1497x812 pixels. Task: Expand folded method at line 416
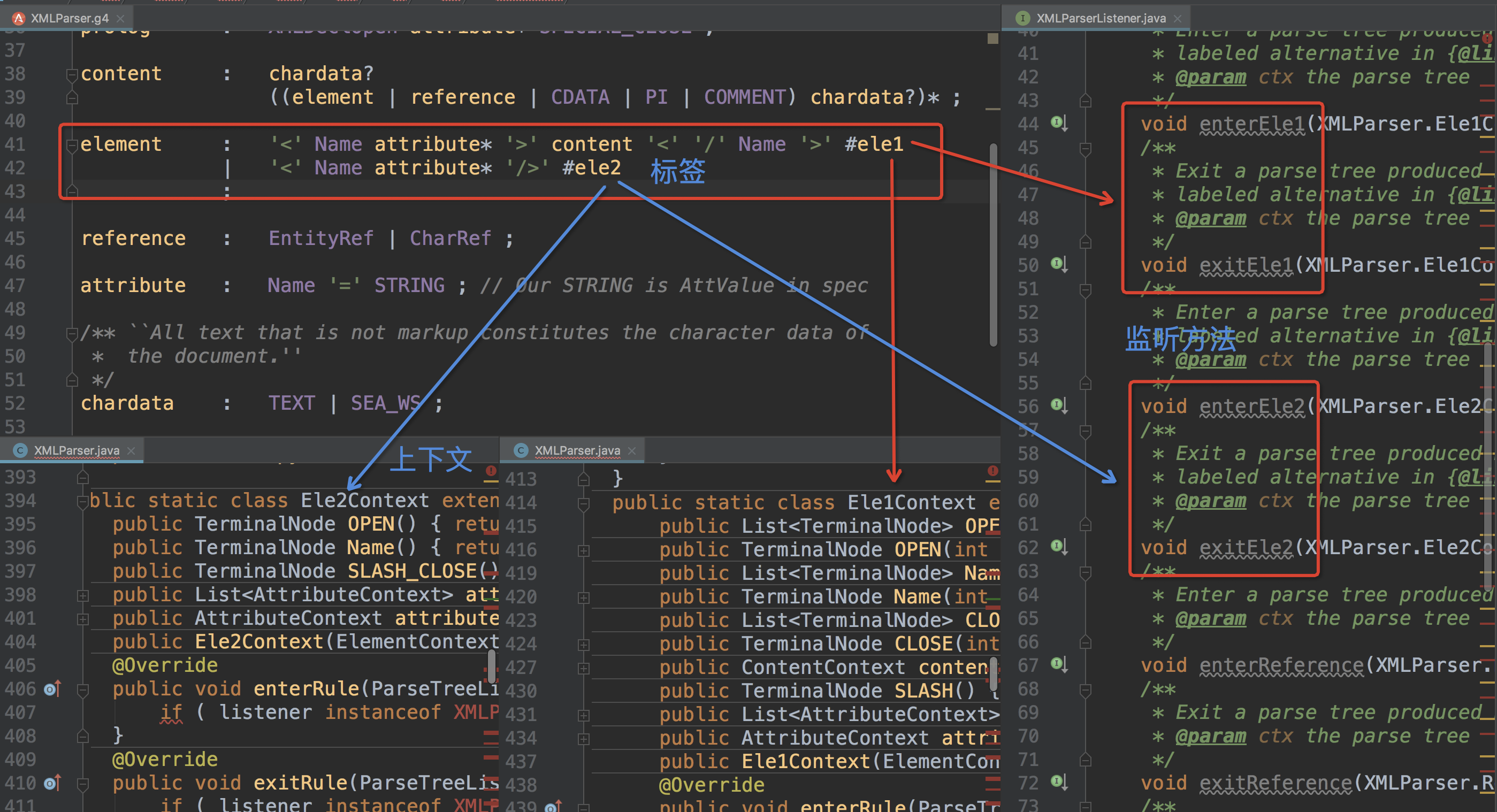(x=584, y=550)
